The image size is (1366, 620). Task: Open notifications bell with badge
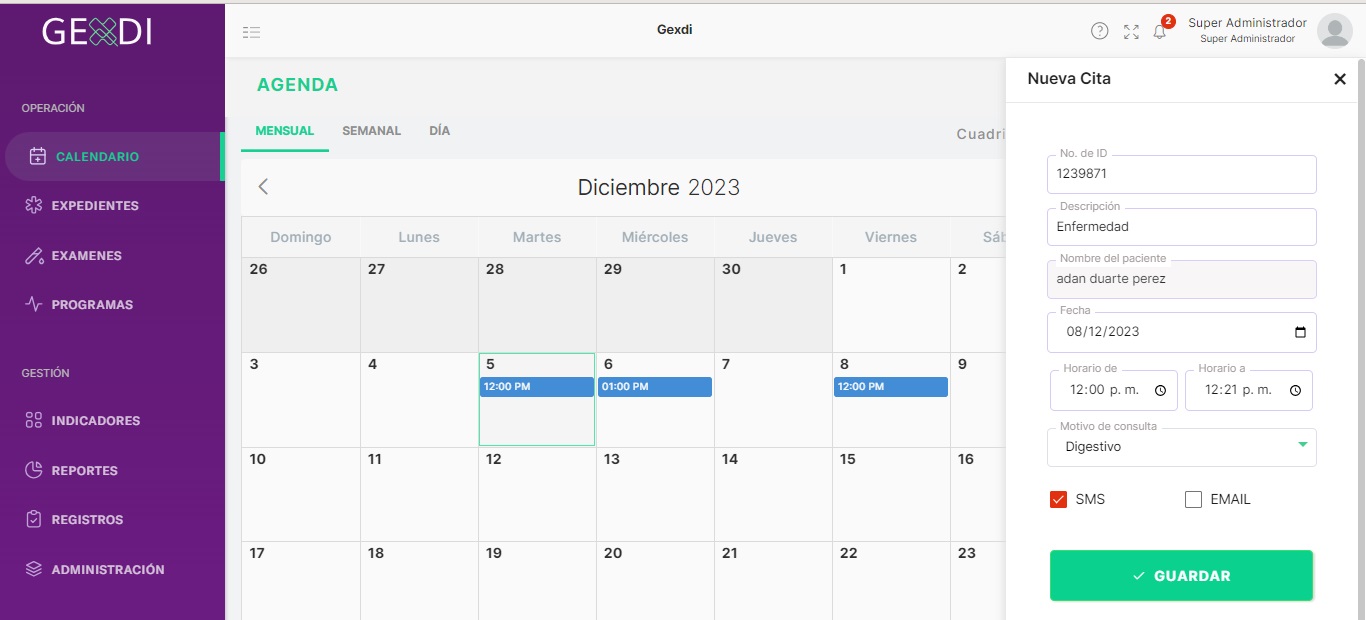tap(1160, 31)
